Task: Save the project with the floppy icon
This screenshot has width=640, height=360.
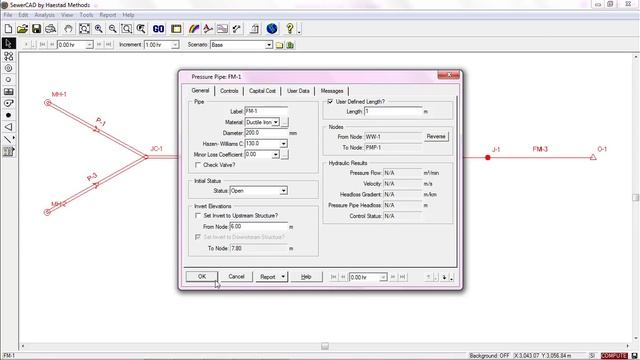Action: tap(36, 29)
